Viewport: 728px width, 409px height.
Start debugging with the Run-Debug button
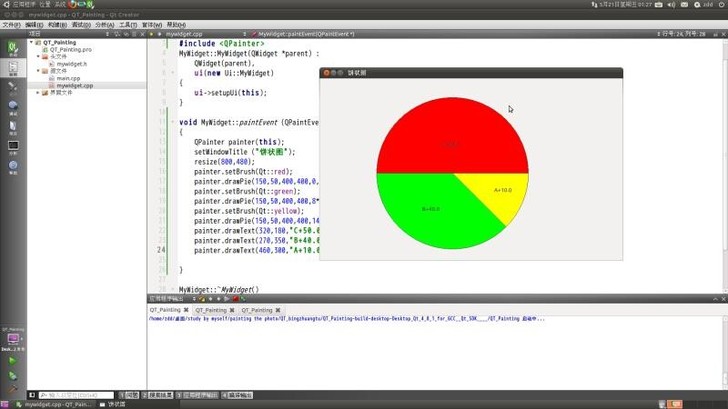(13, 376)
